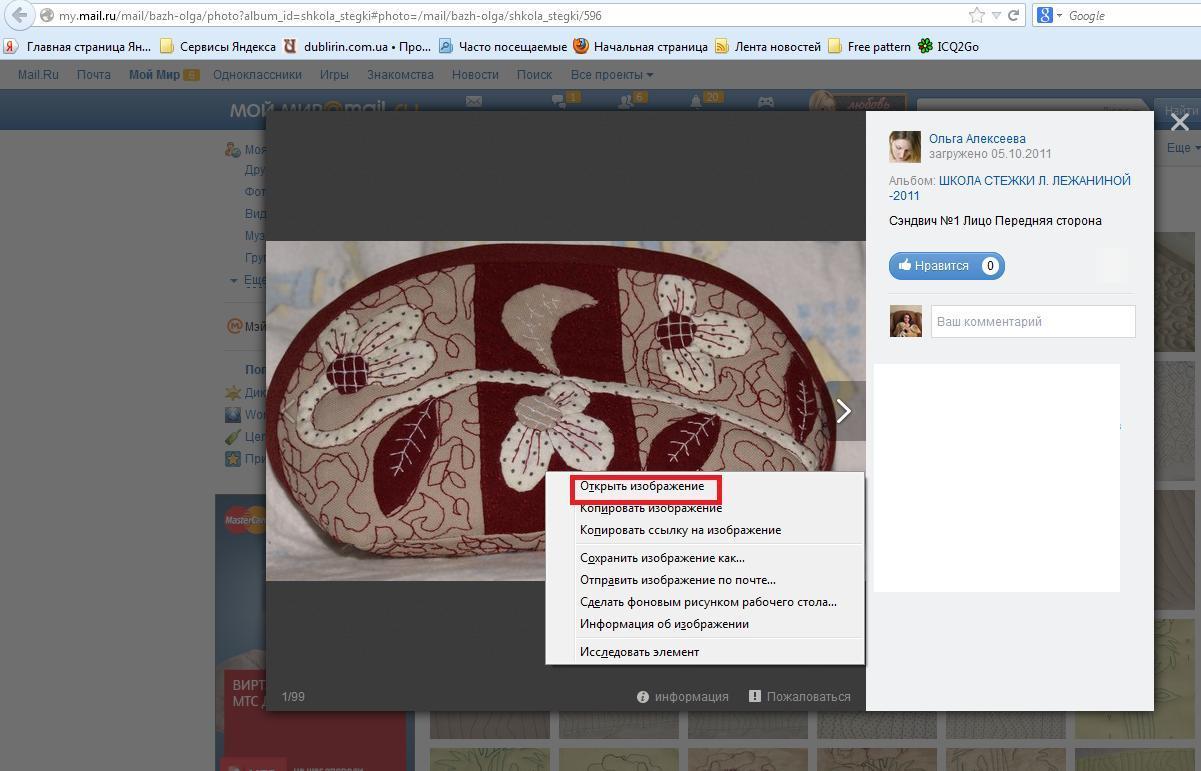Open the Сервисы Яндекса bookmark folder
This screenshot has width=1201, height=771.
pyautogui.click(x=218, y=46)
